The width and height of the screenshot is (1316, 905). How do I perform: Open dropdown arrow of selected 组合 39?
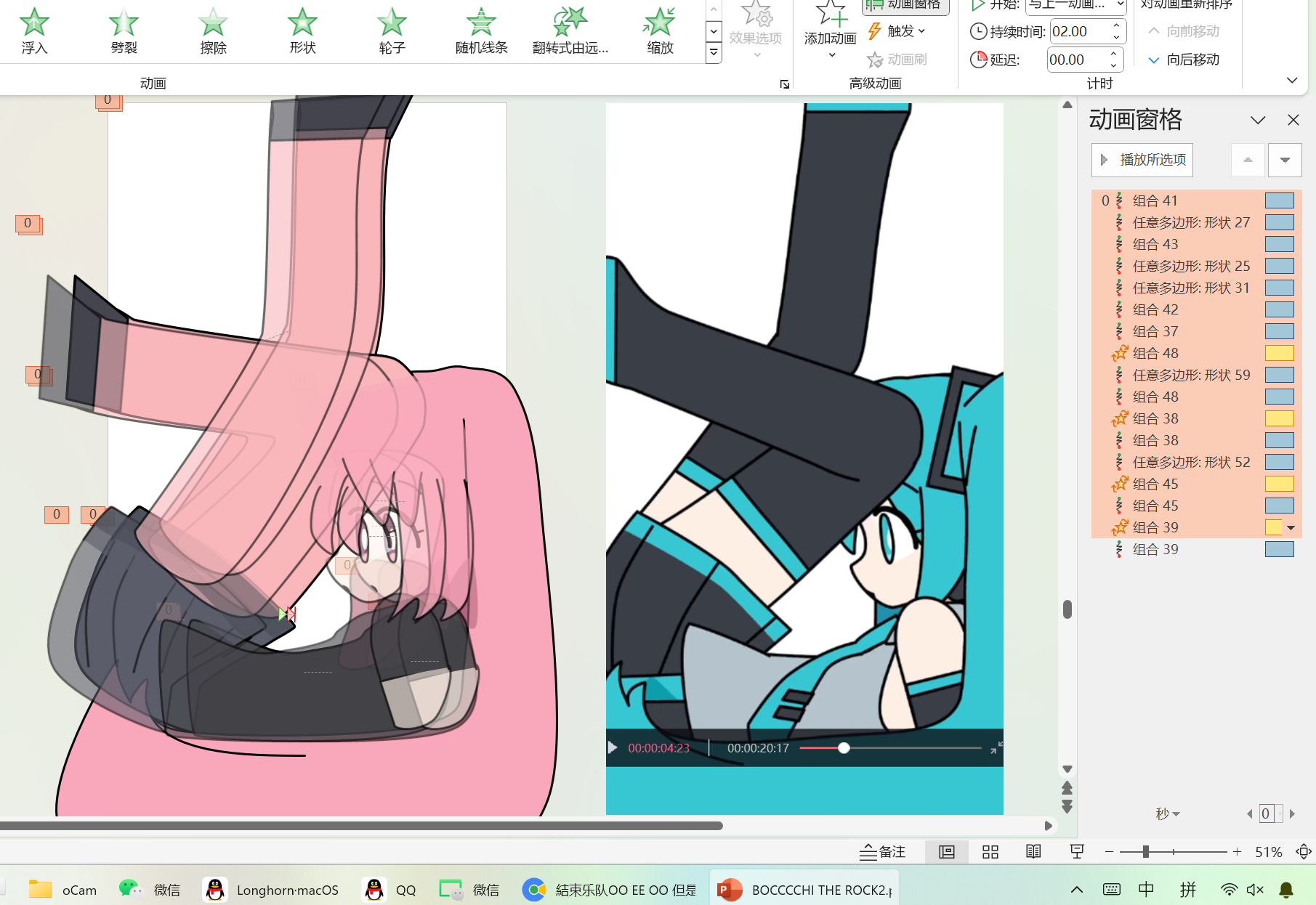coord(1291,528)
